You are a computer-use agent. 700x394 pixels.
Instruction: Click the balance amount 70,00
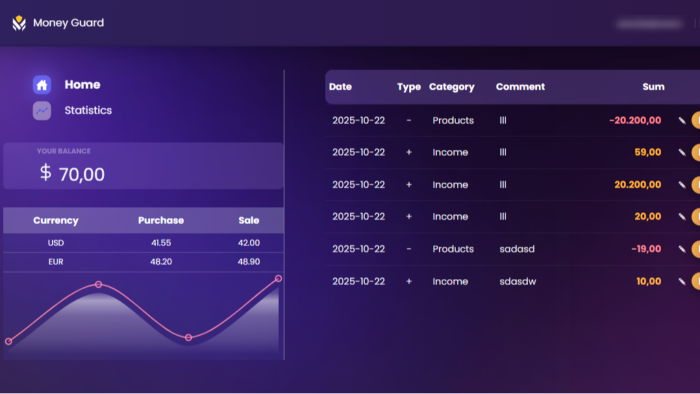click(82, 174)
